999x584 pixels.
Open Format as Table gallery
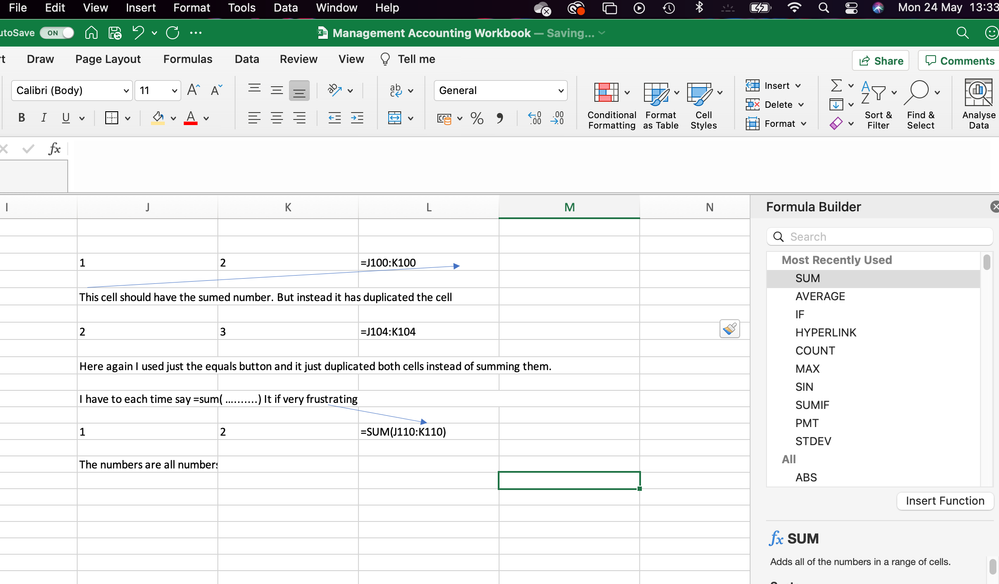pos(661,106)
